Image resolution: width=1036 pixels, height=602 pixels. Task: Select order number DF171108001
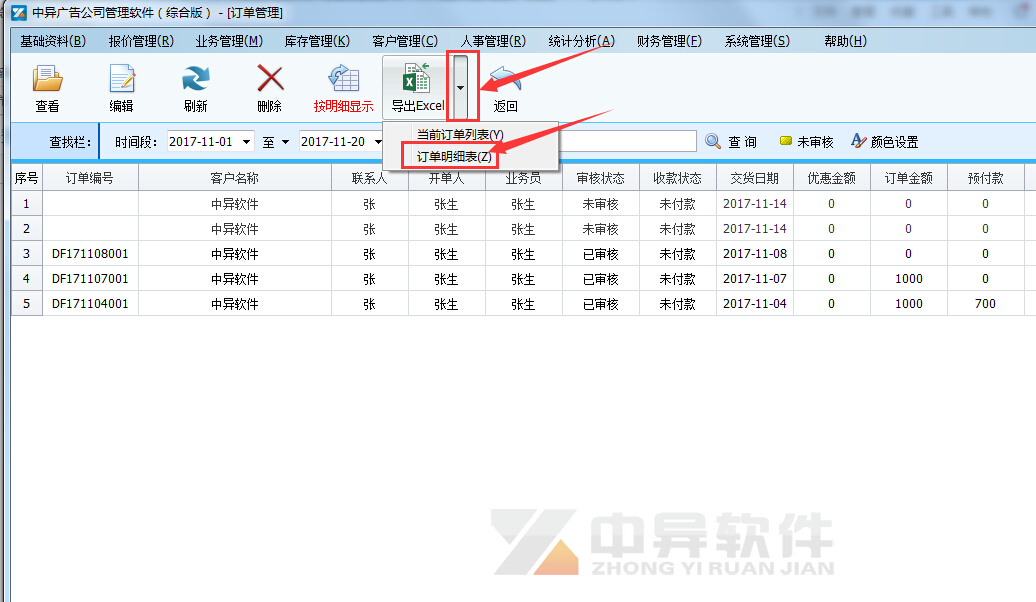pyautogui.click(x=90, y=254)
